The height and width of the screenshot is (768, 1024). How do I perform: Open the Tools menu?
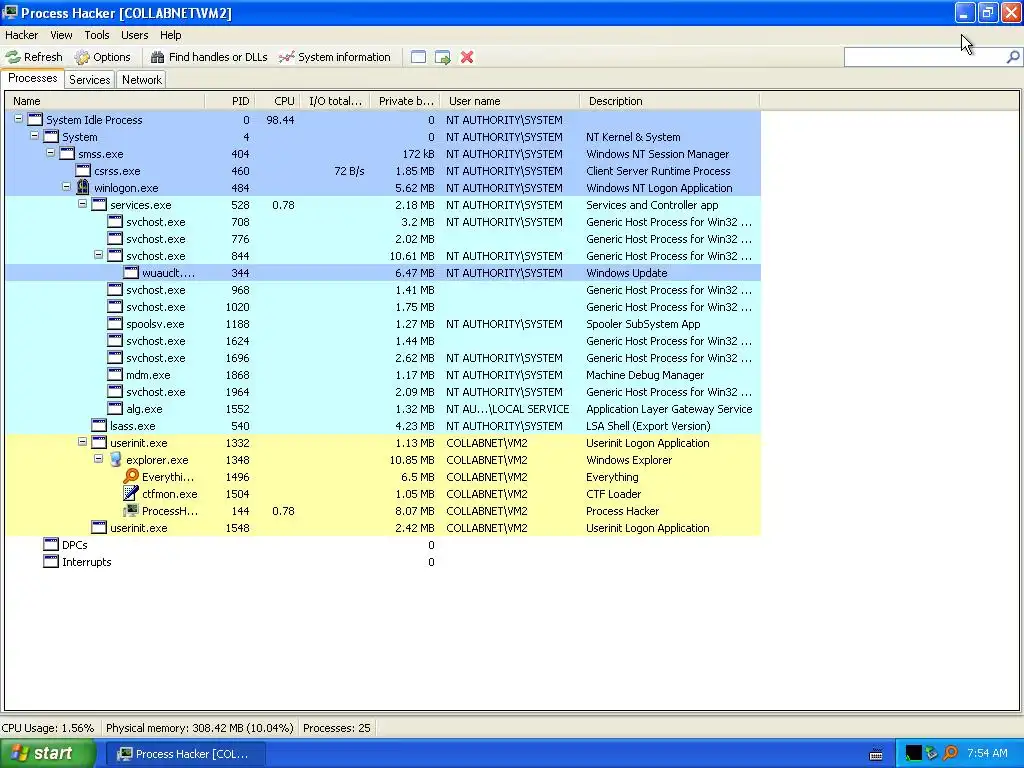point(97,35)
